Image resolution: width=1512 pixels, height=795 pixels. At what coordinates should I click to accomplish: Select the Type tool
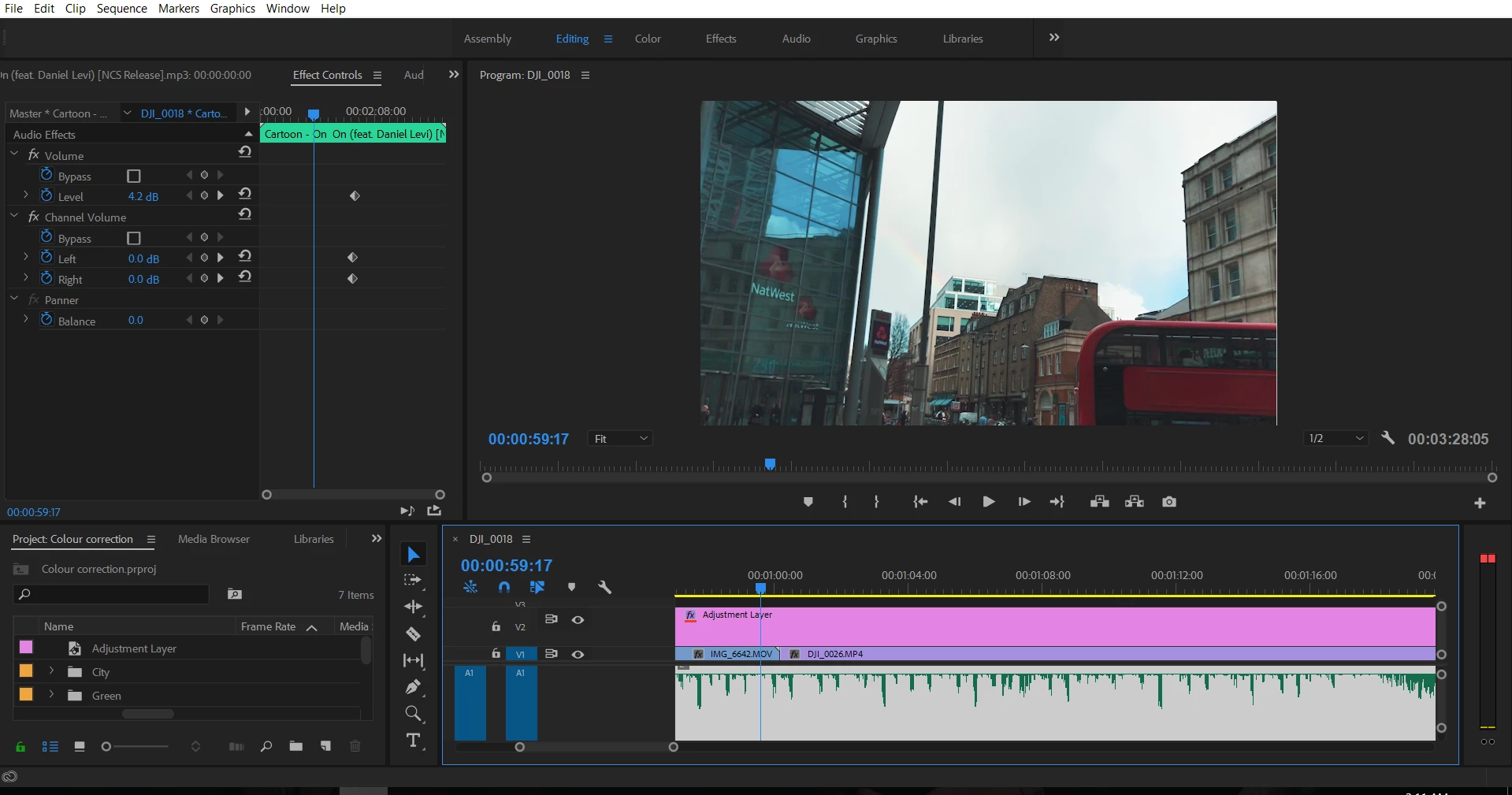click(x=413, y=741)
